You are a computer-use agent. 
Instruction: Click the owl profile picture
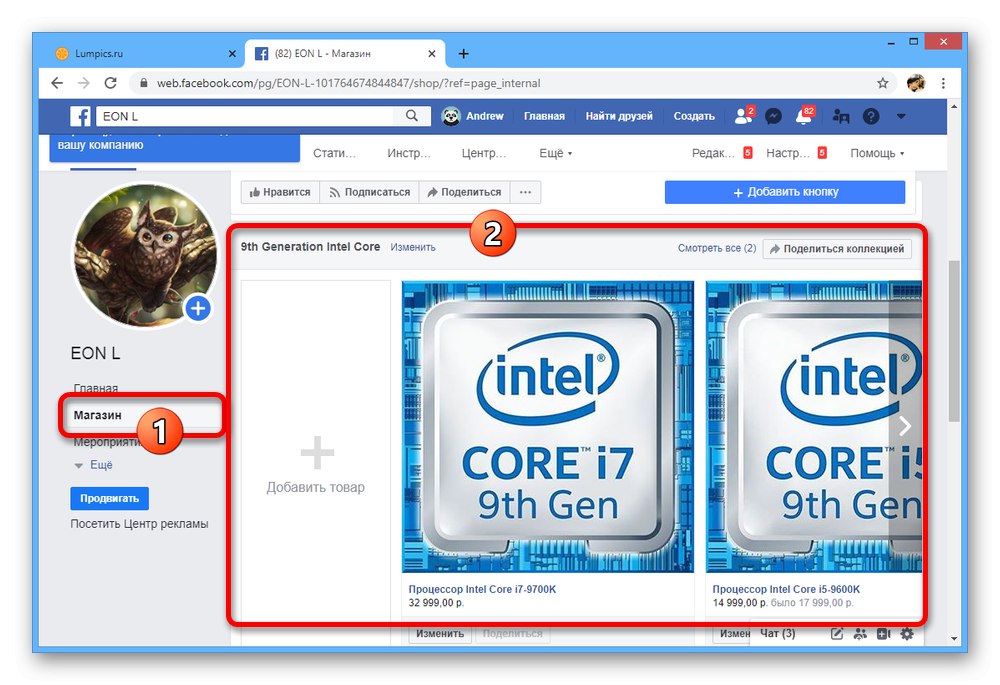click(145, 256)
